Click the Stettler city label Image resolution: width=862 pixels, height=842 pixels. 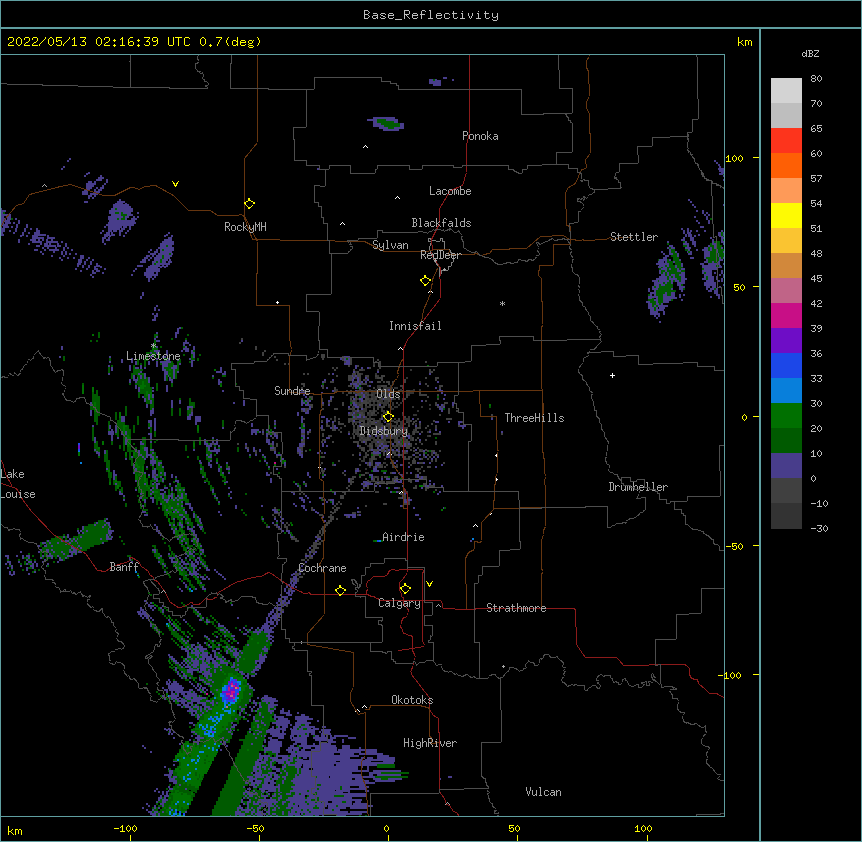[x=634, y=237]
